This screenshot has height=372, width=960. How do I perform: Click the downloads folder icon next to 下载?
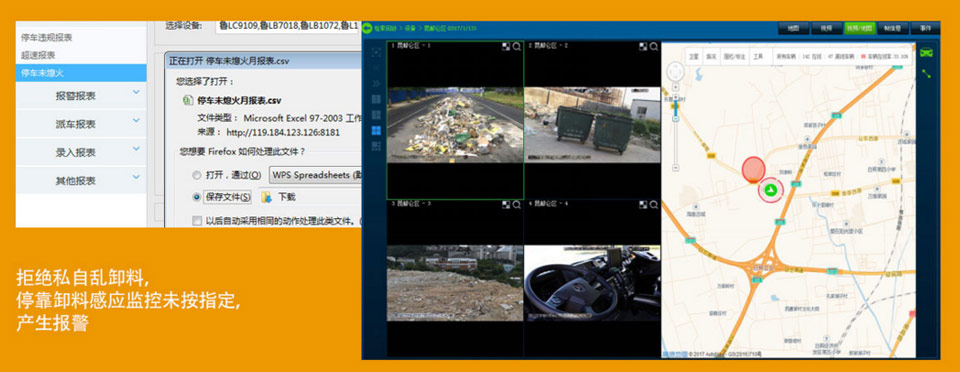pos(266,197)
